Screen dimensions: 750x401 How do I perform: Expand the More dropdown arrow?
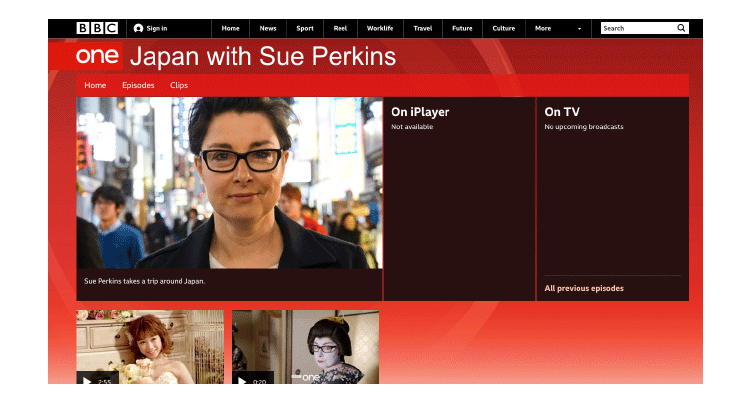pos(579,29)
